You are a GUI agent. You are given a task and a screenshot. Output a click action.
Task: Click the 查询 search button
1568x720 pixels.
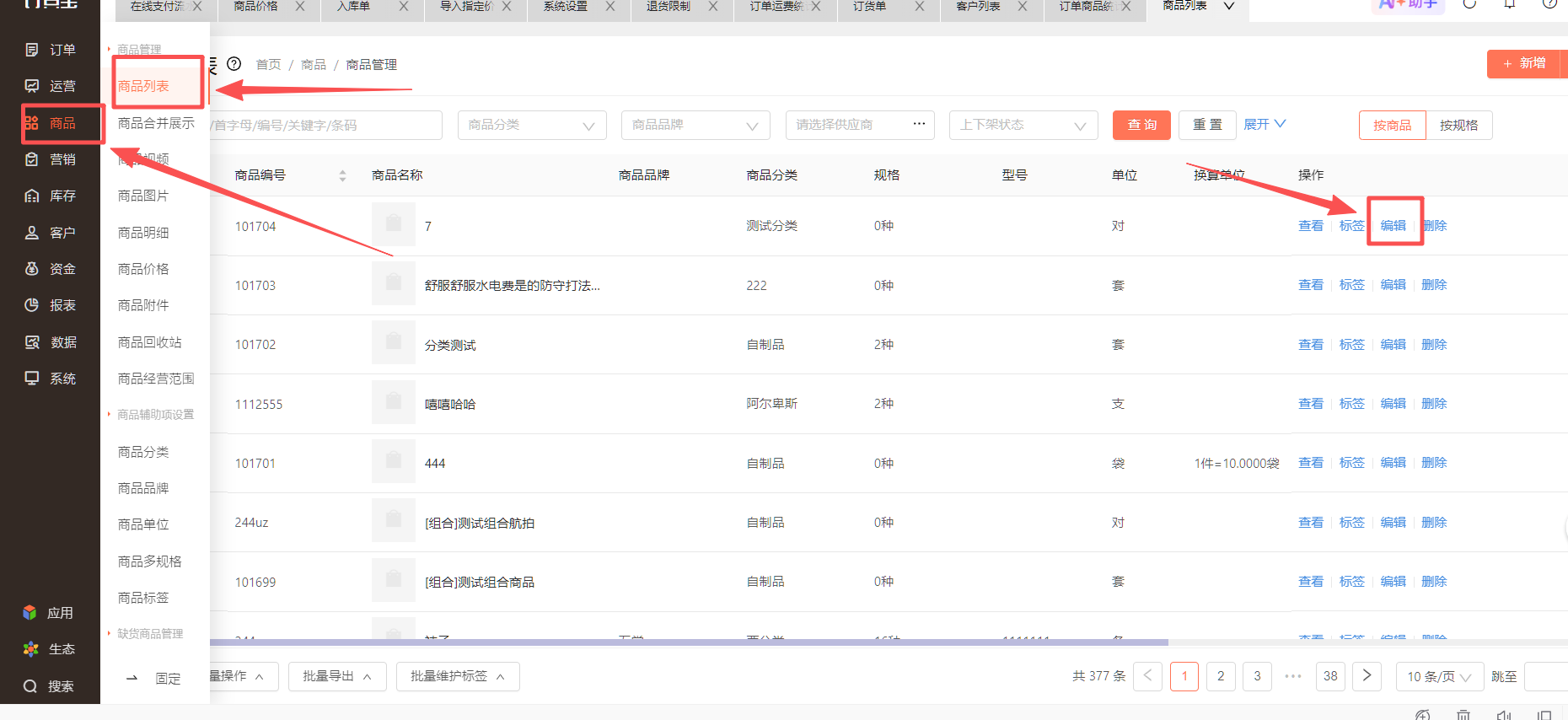point(1141,125)
